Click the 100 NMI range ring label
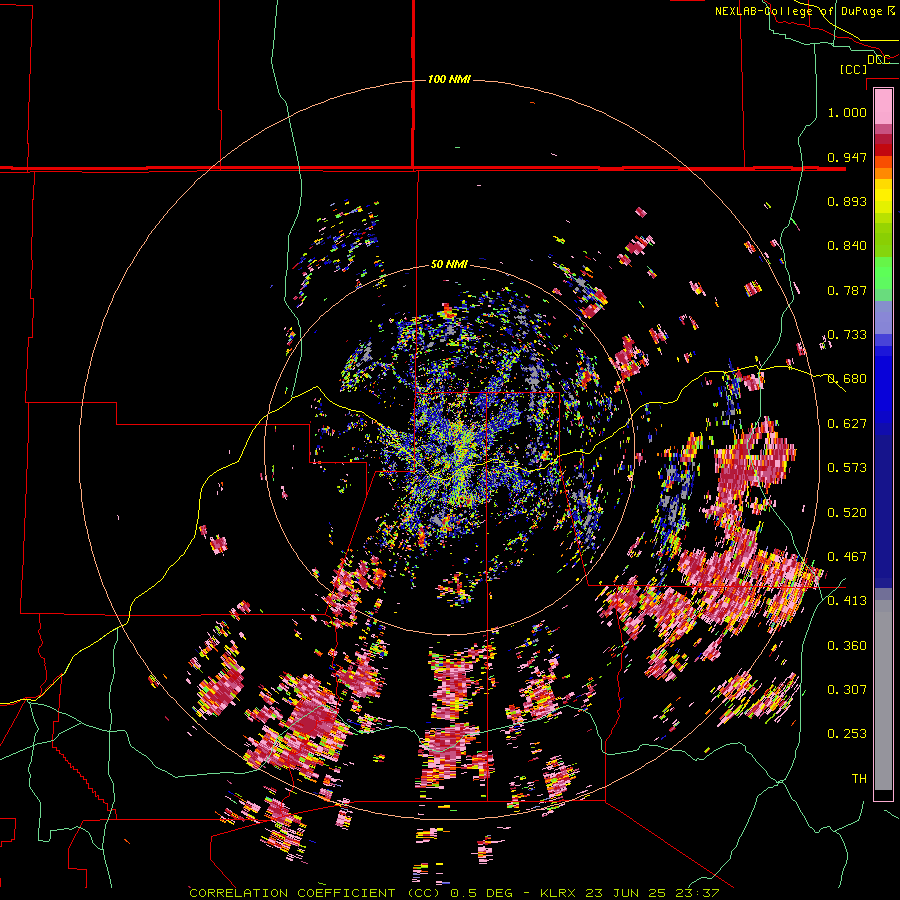The height and width of the screenshot is (900, 900). click(x=449, y=79)
